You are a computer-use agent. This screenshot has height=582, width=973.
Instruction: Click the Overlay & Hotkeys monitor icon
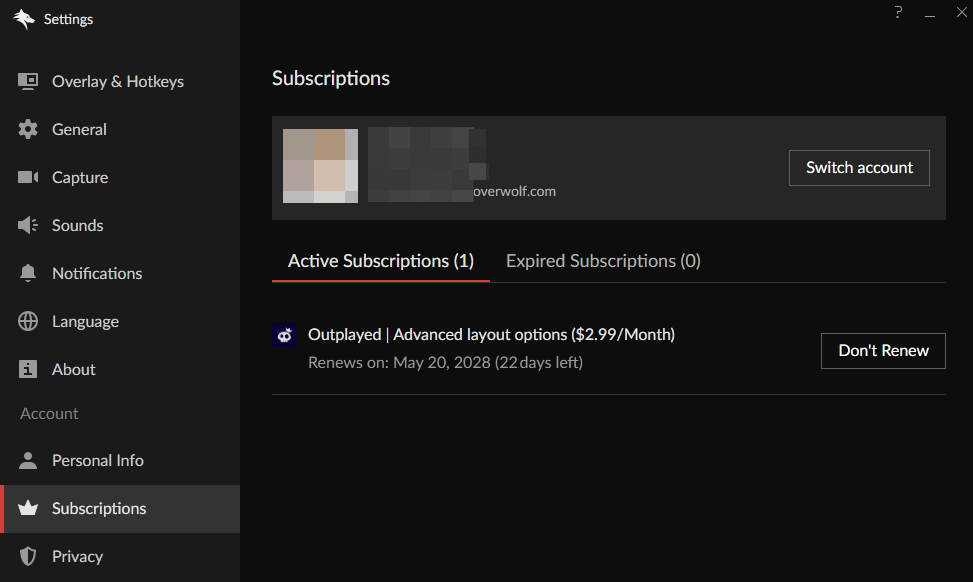point(28,81)
